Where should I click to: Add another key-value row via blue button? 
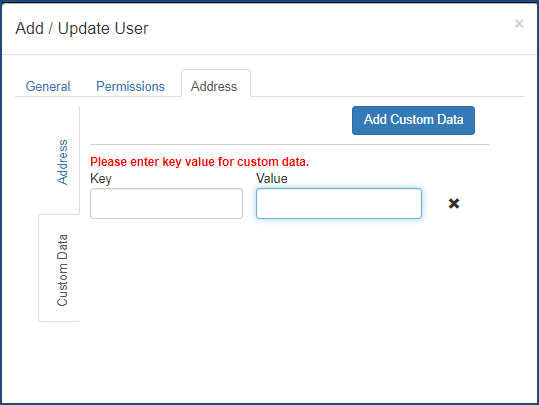pos(413,120)
